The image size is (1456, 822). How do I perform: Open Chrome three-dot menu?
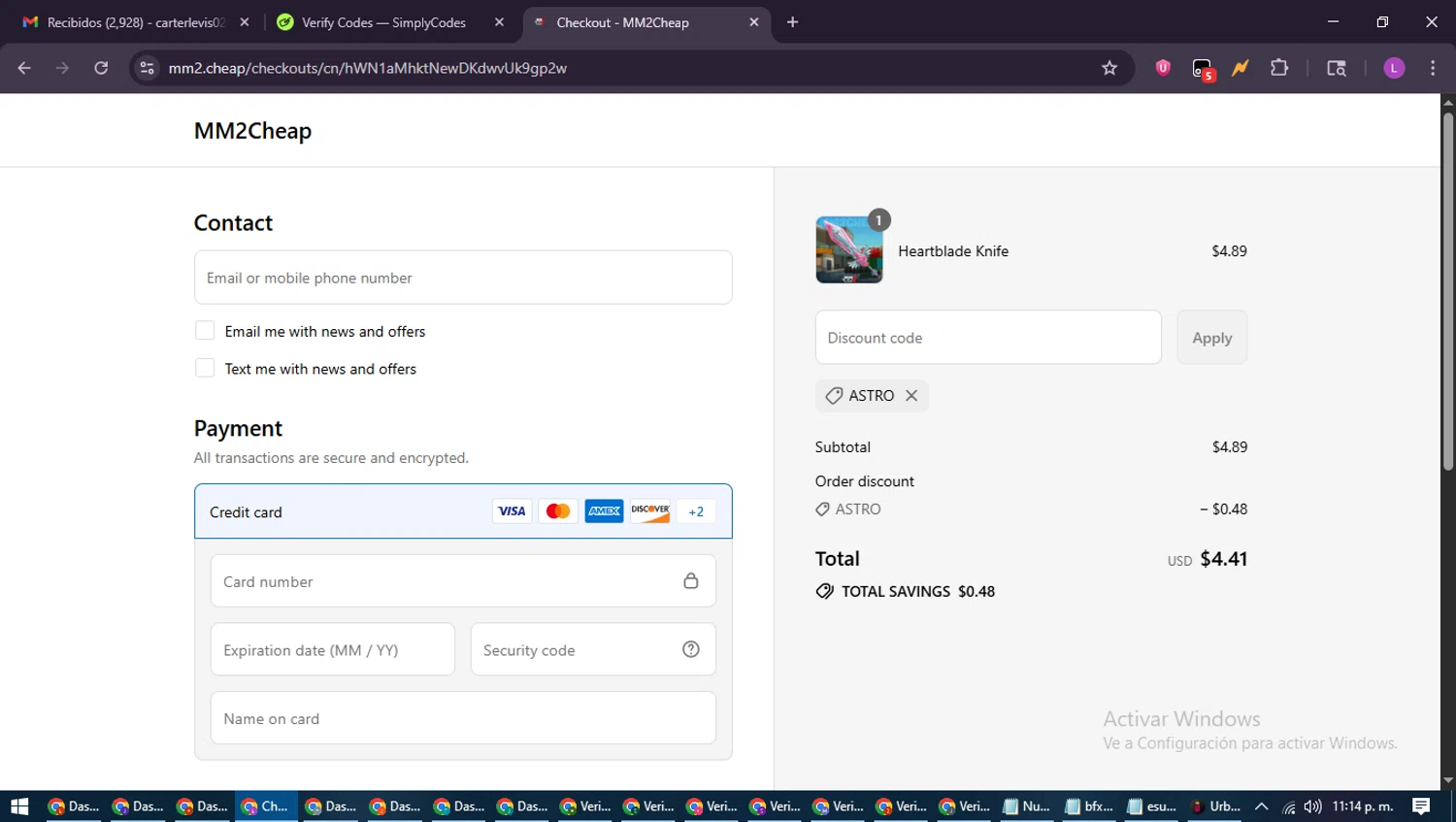[1433, 68]
